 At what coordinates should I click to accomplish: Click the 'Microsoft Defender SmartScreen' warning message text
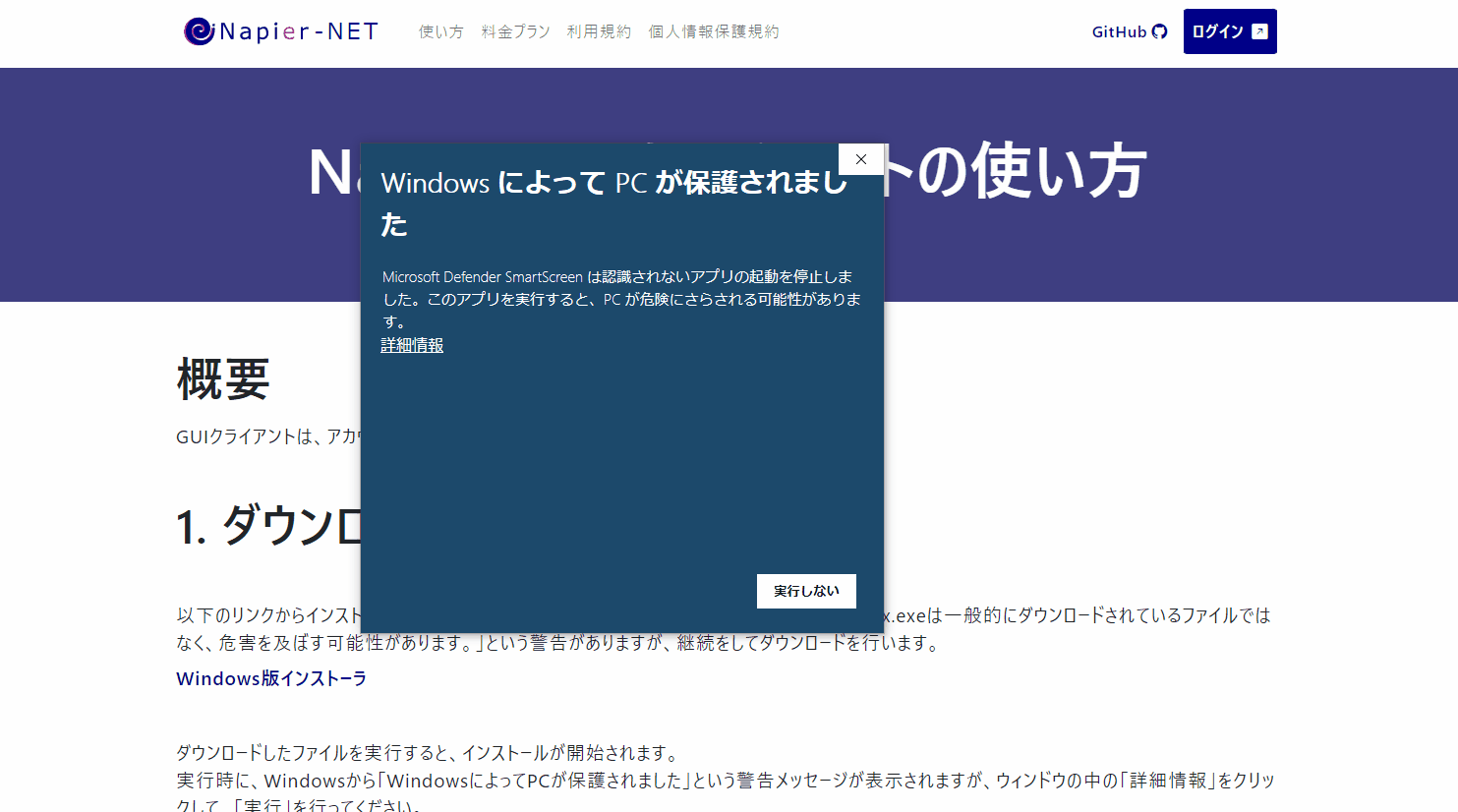621,299
